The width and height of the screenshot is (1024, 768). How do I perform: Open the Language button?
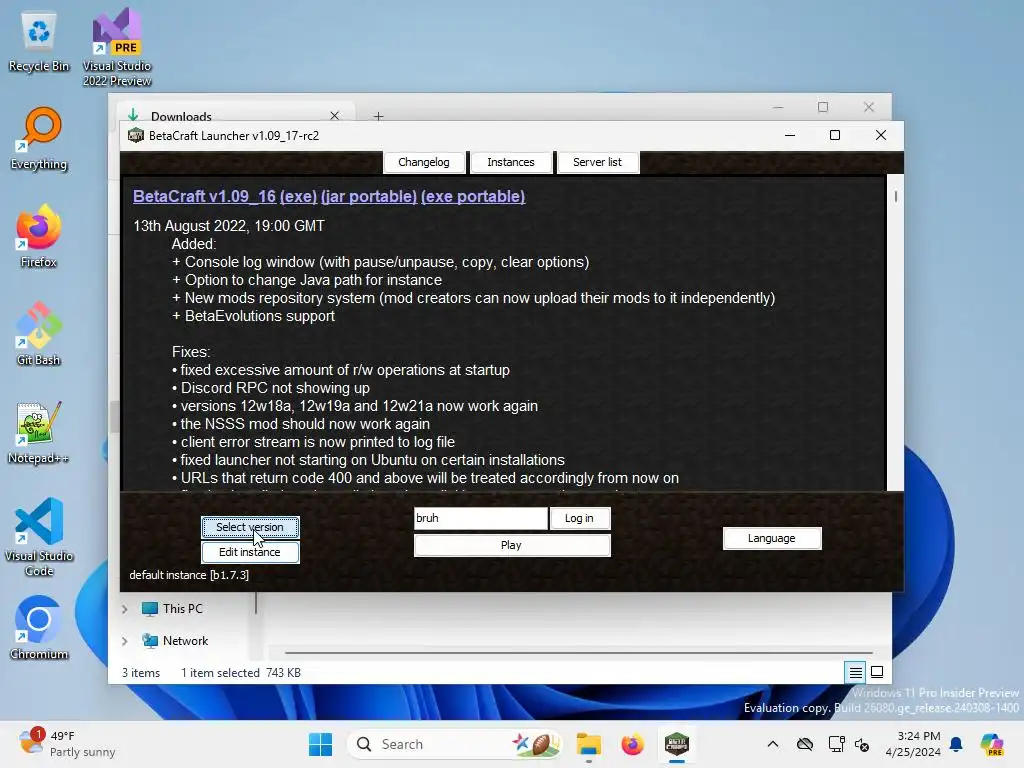click(772, 538)
